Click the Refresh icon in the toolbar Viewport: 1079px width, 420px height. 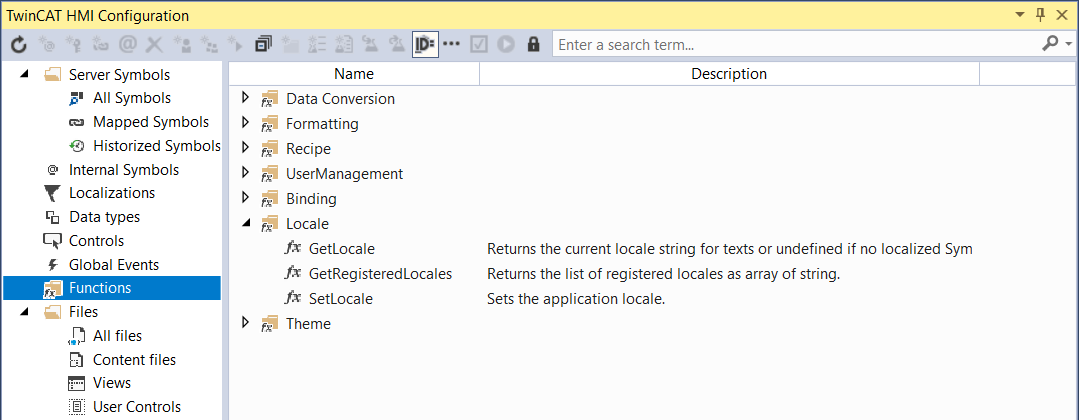coord(19,45)
